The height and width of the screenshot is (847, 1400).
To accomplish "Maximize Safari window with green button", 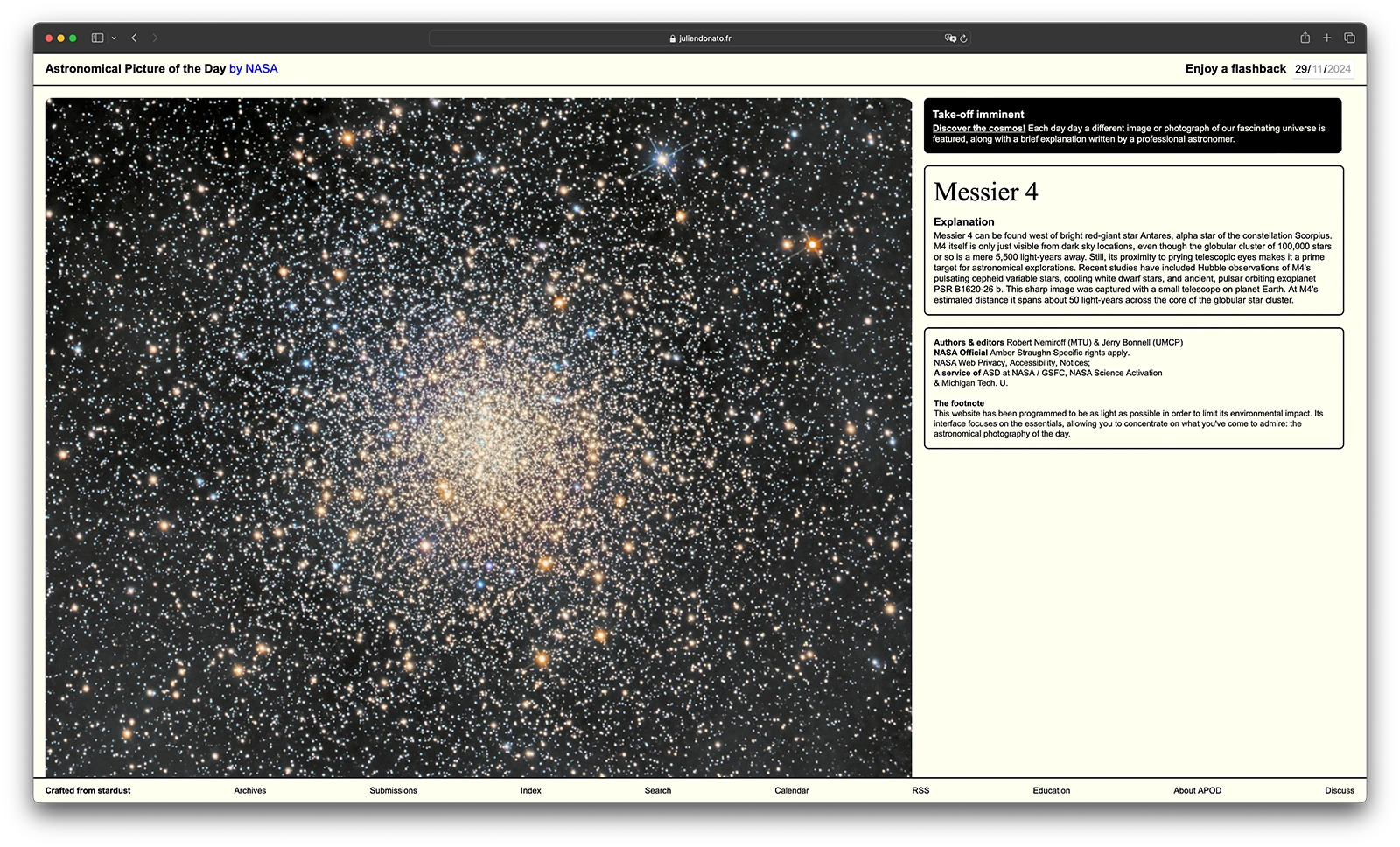I will pos(73,38).
